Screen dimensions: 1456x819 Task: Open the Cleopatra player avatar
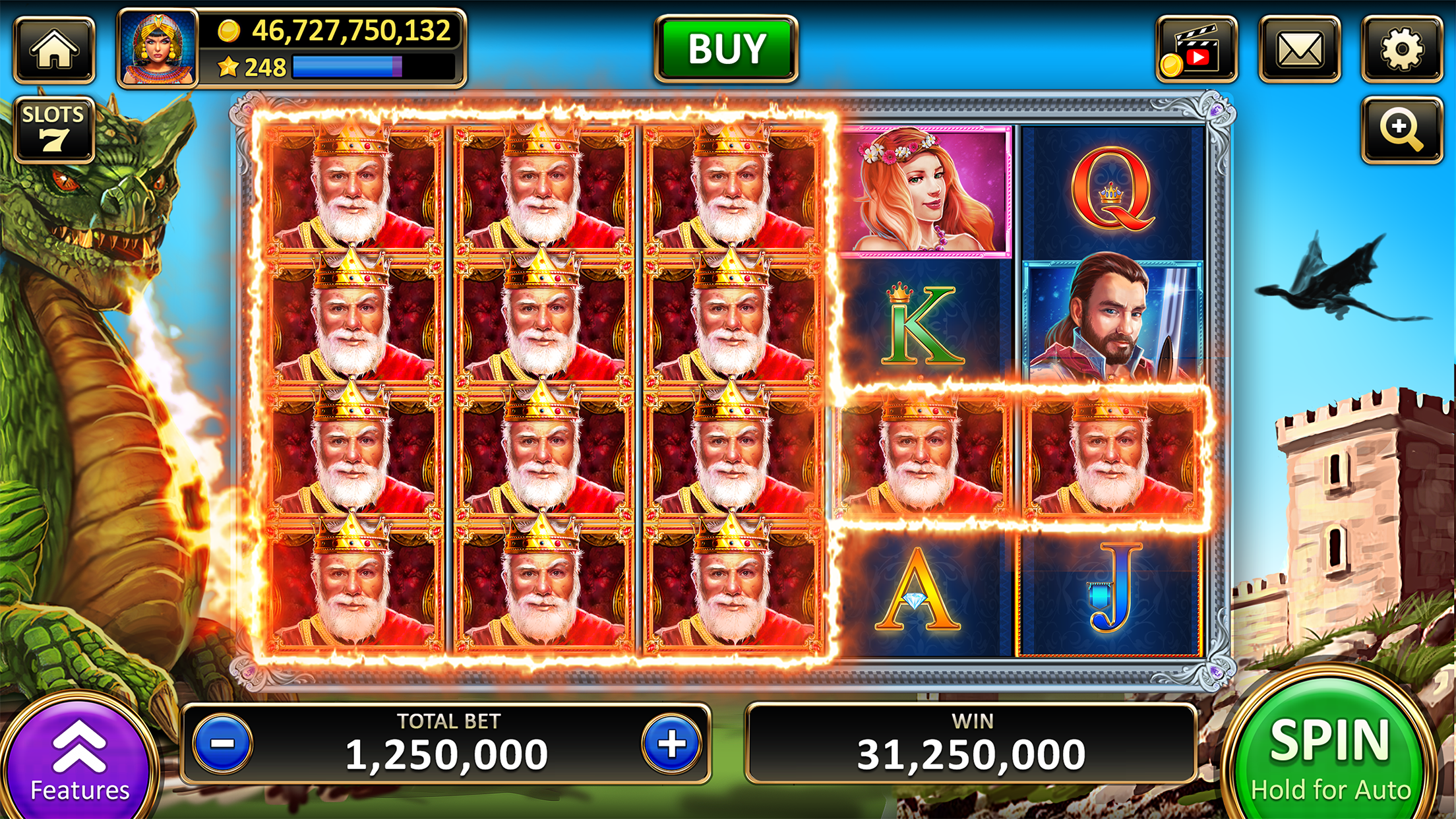[158, 49]
